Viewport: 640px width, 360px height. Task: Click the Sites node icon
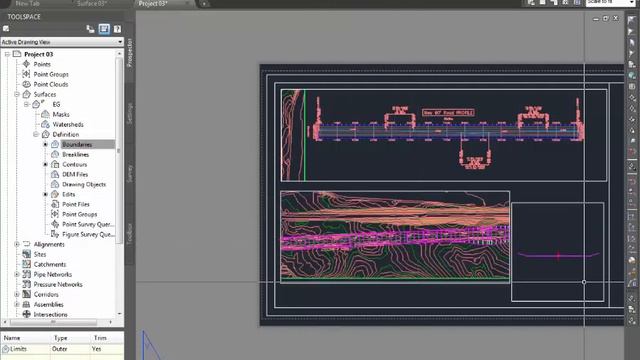coord(27,254)
